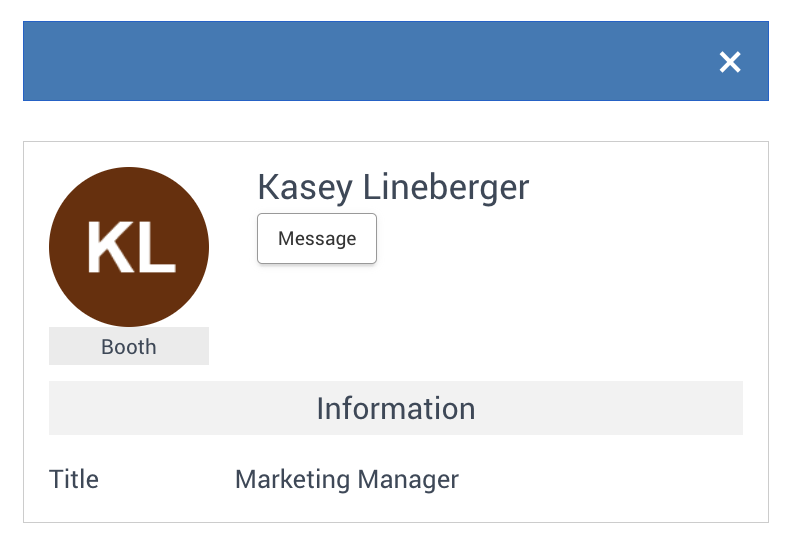The width and height of the screenshot is (790, 542).
Task: Click the Information section header
Action: click(395, 408)
